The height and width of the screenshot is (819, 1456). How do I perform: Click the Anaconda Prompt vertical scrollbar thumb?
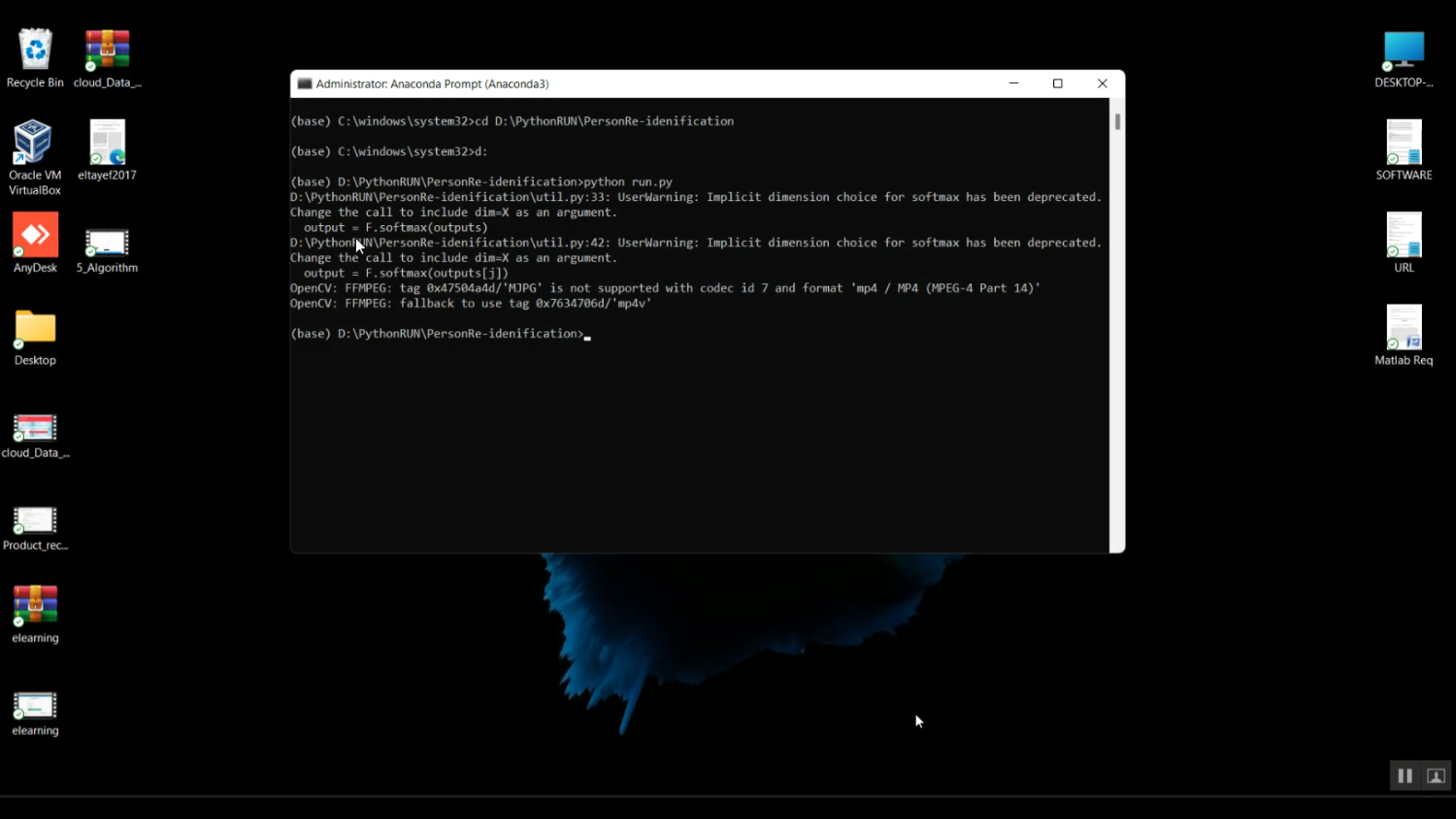[1118, 122]
